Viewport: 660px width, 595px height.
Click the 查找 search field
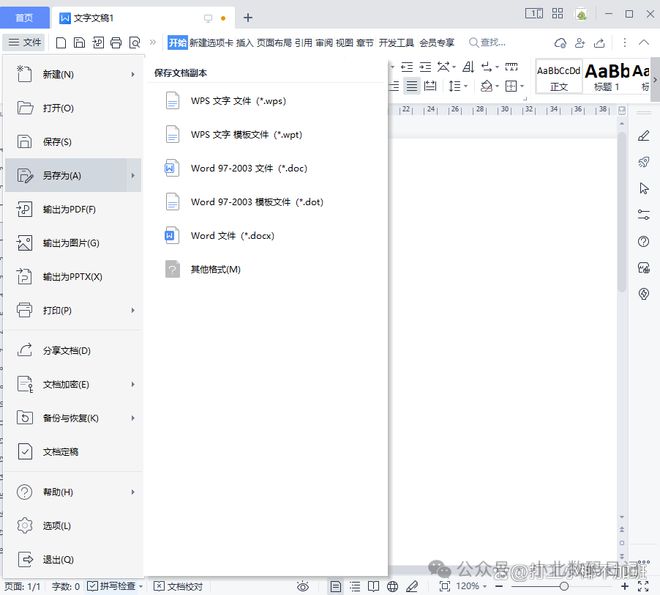pos(487,42)
